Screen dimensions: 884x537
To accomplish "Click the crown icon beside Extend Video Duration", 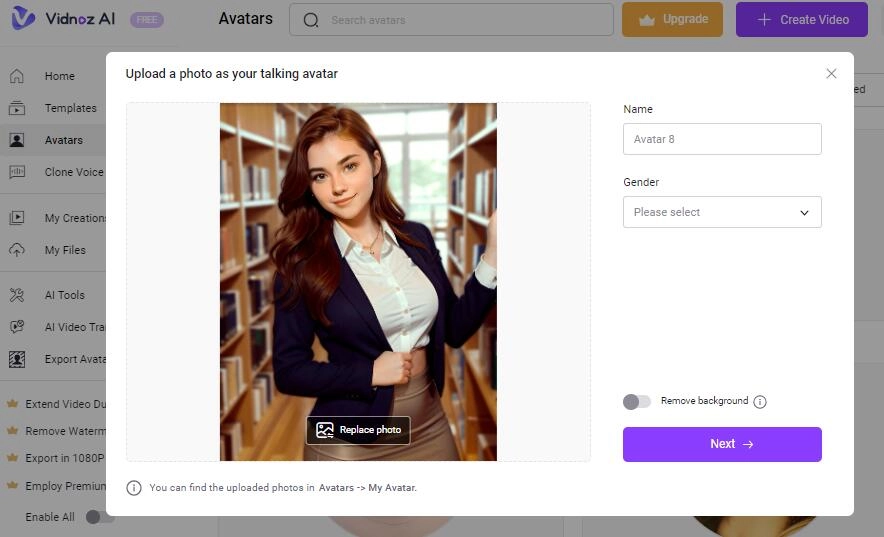I will 12,403.
